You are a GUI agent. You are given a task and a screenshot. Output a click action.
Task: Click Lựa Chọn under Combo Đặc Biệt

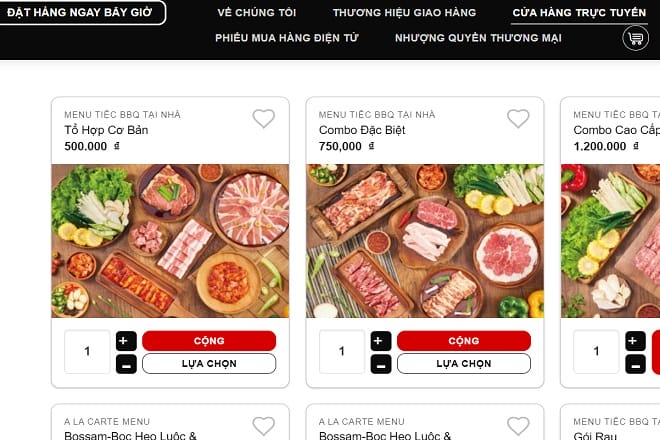463,364
